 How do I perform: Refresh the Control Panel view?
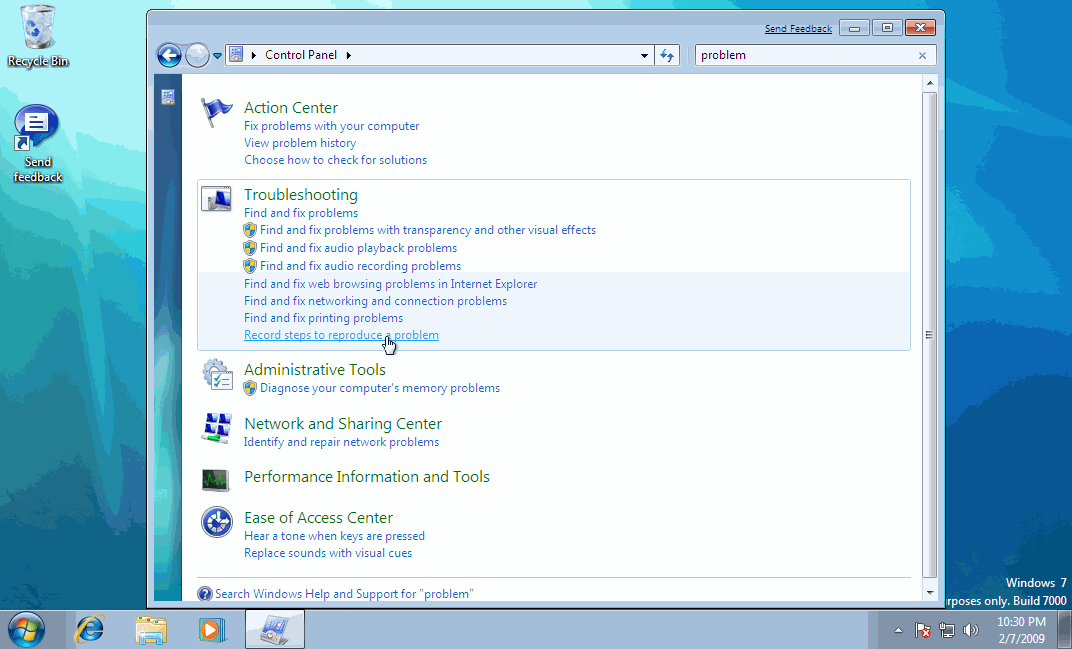coord(667,55)
